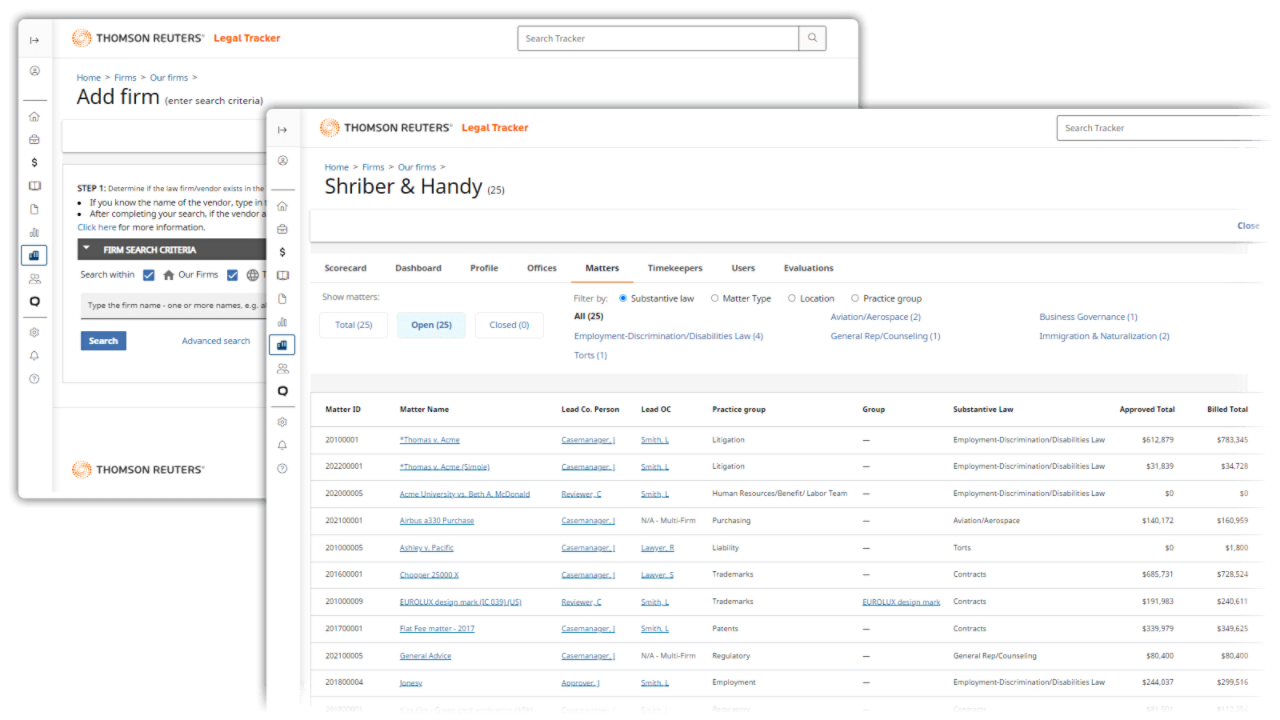Open the Scorecard tab
The image size is (1280, 720).
coord(345,268)
